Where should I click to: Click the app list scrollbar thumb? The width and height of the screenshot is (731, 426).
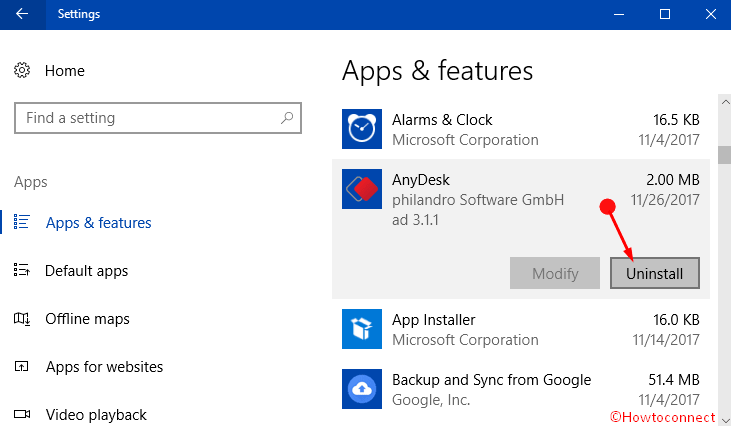[x=724, y=155]
